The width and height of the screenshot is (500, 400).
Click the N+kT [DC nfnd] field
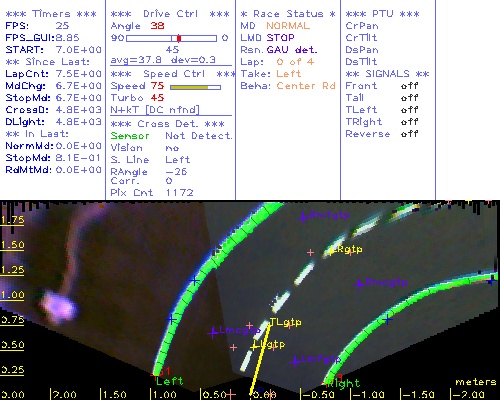point(155,110)
